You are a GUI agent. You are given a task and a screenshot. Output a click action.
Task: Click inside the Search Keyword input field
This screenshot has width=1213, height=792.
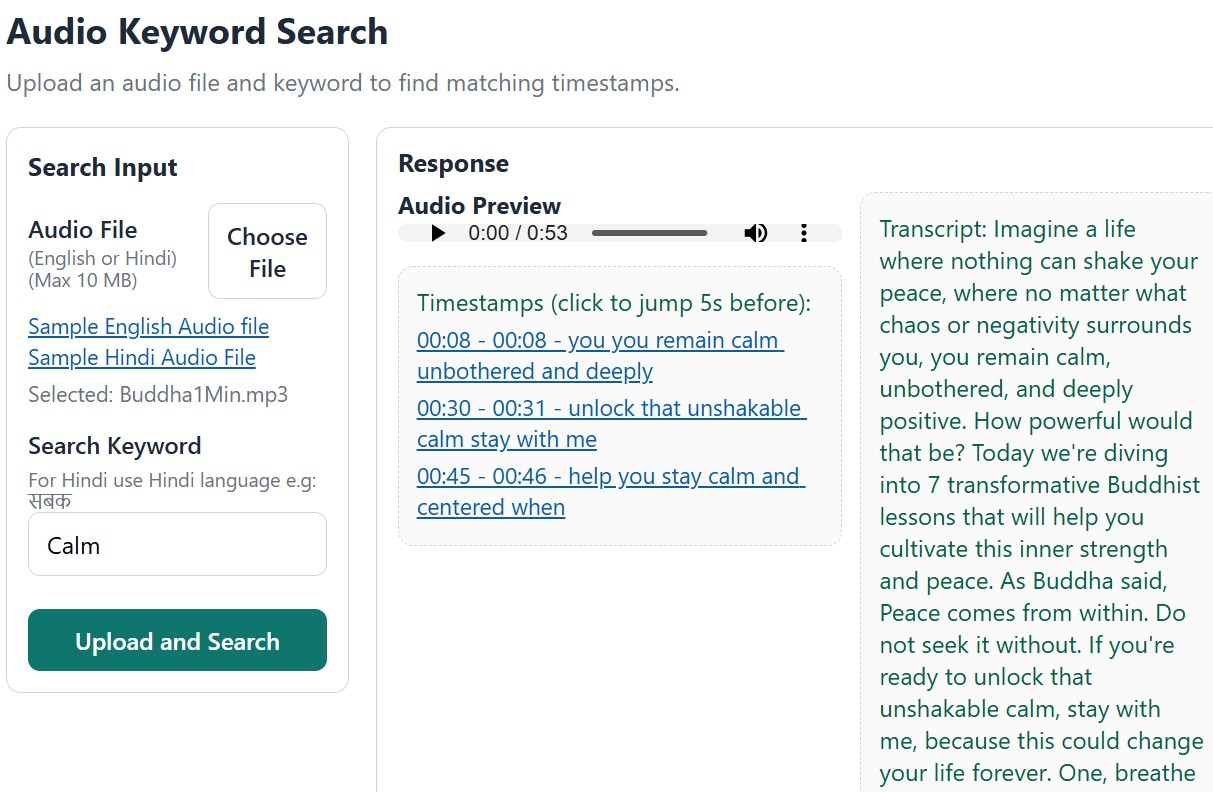tap(177, 544)
